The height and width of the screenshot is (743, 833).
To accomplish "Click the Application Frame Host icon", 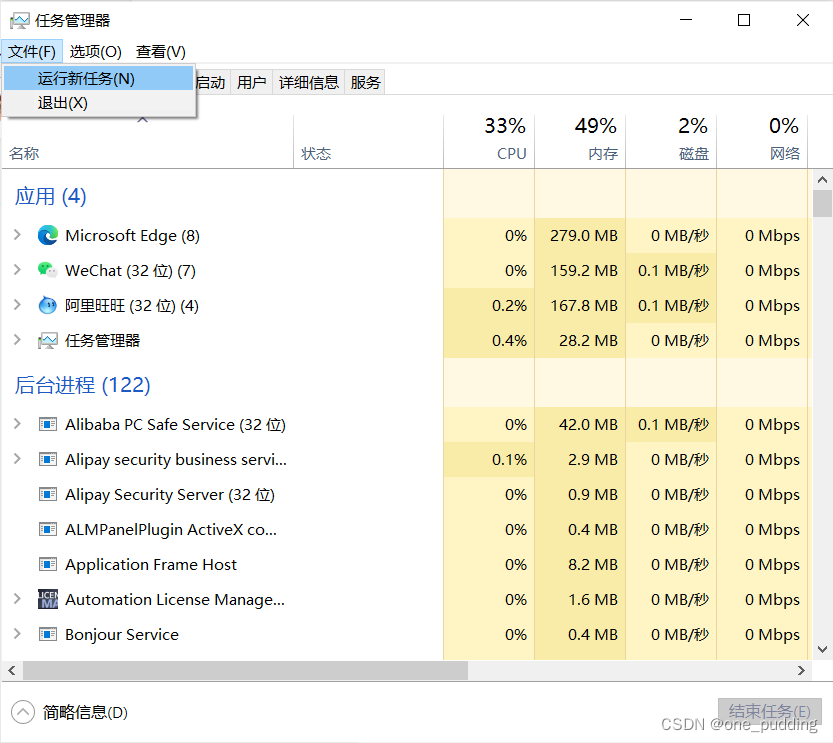I will pyautogui.click(x=48, y=565).
